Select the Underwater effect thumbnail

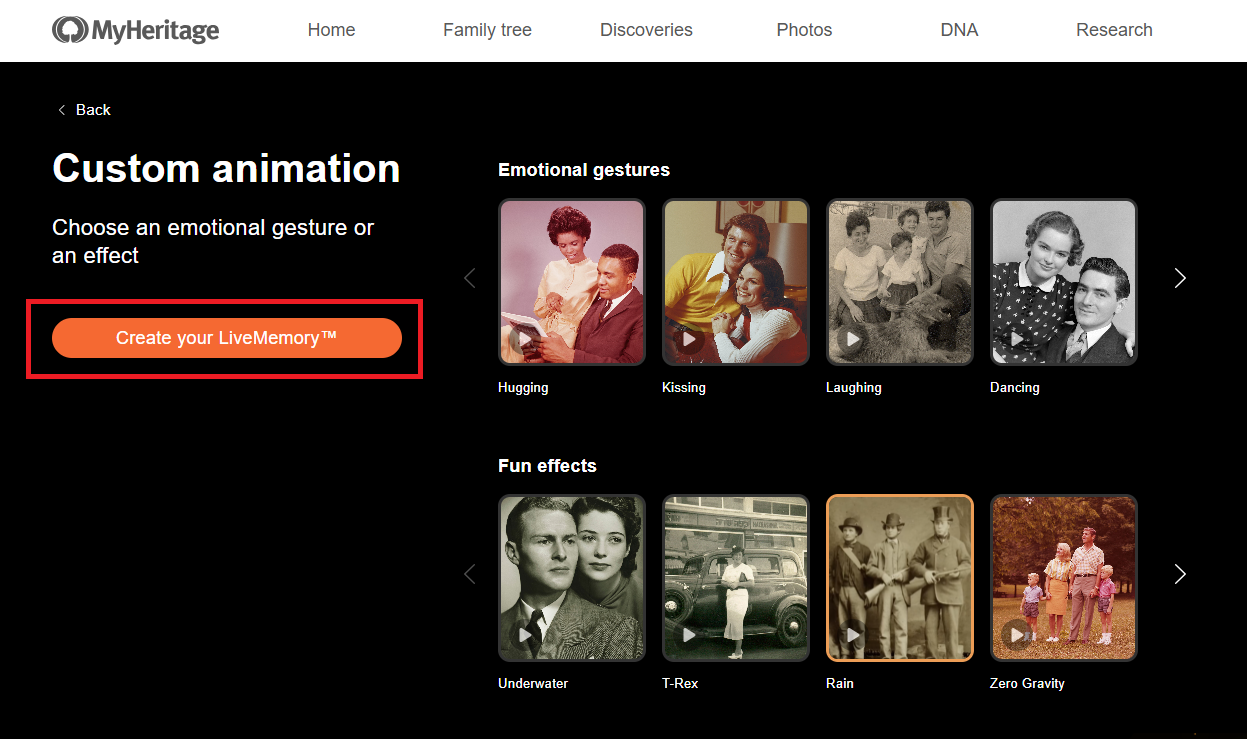[572, 578]
